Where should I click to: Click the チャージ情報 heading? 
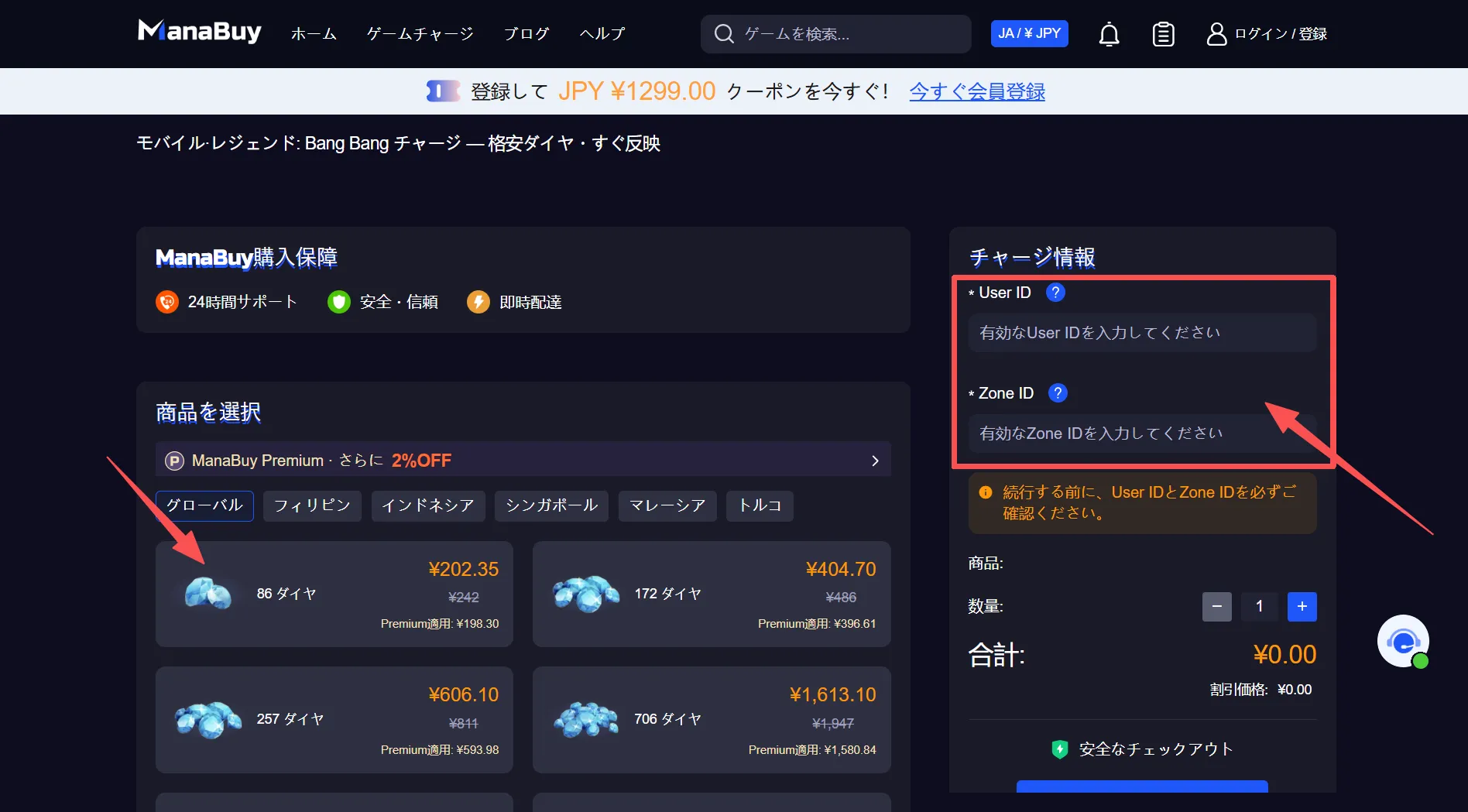coord(1032,257)
